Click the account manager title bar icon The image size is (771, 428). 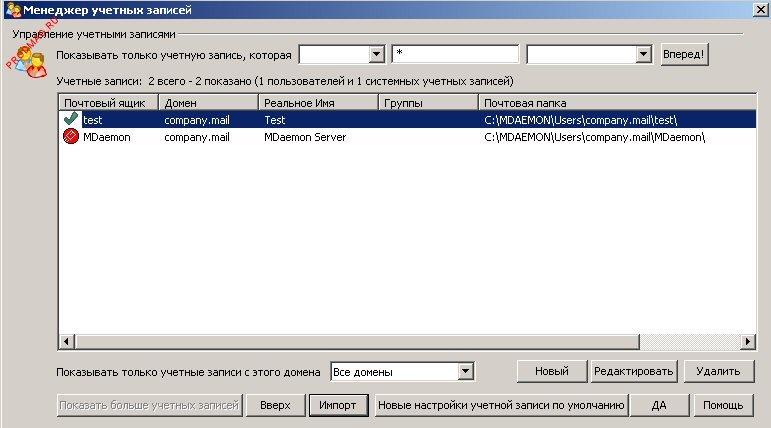(12, 10)
